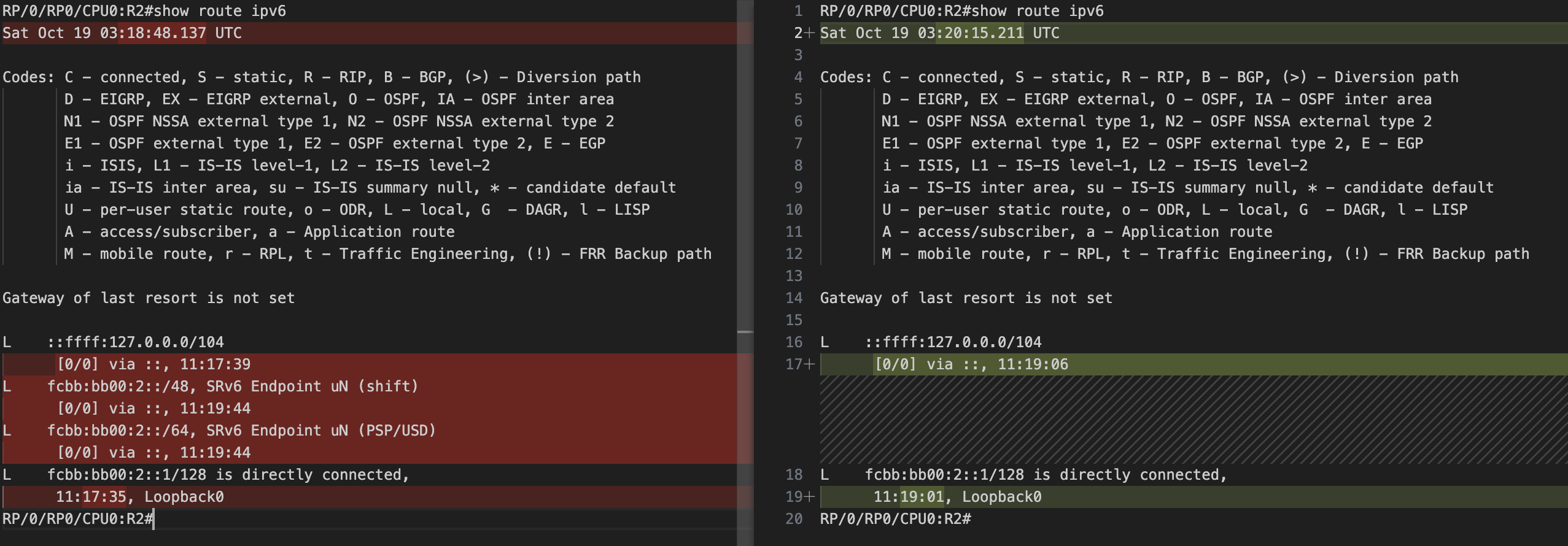The height and width of the screenshot is (546, 1568).
Task: Click right 'D - EIGRP, EX - EIGRP external' line
Action: point(1157,99)
